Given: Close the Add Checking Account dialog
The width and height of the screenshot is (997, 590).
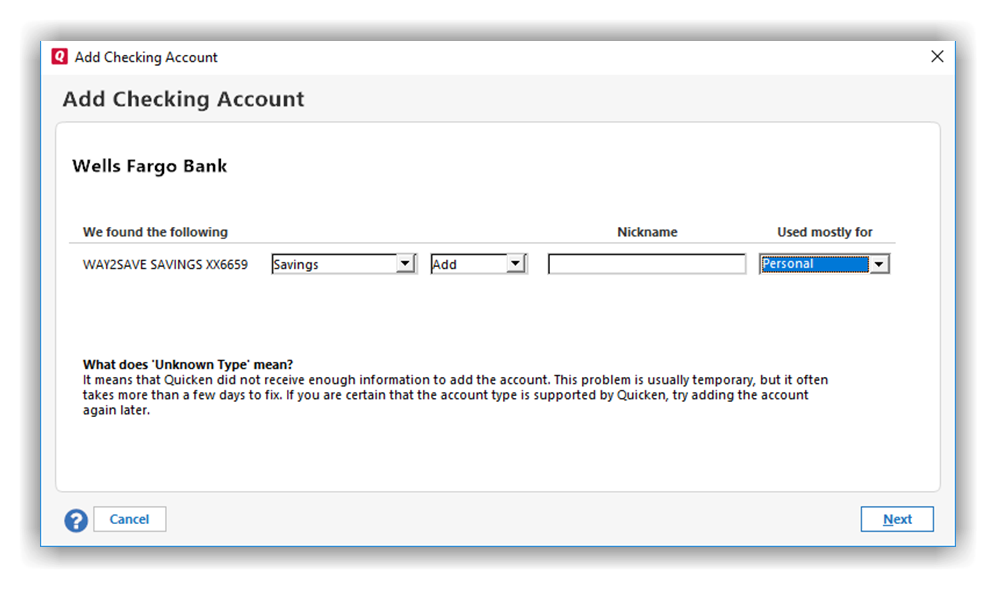Looking at the screenshot, I should [x=937, y=57].
